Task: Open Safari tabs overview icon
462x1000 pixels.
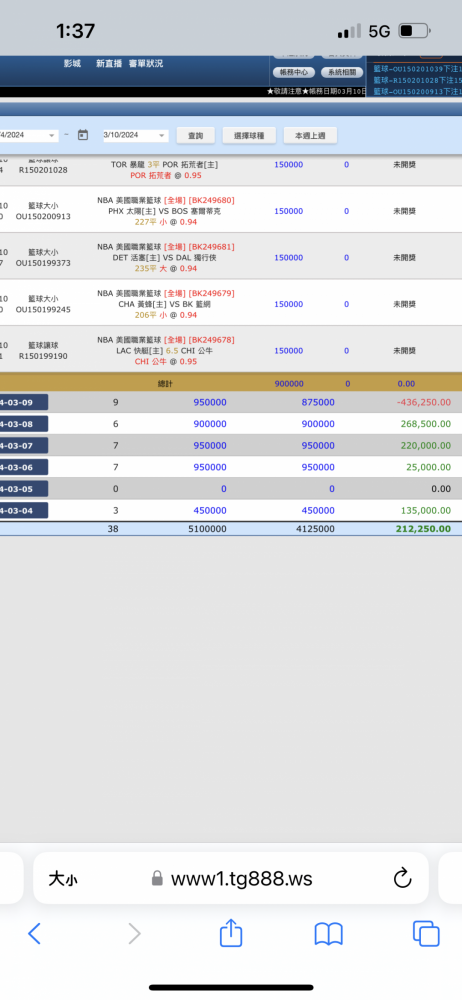Action: tap(426, 934)
